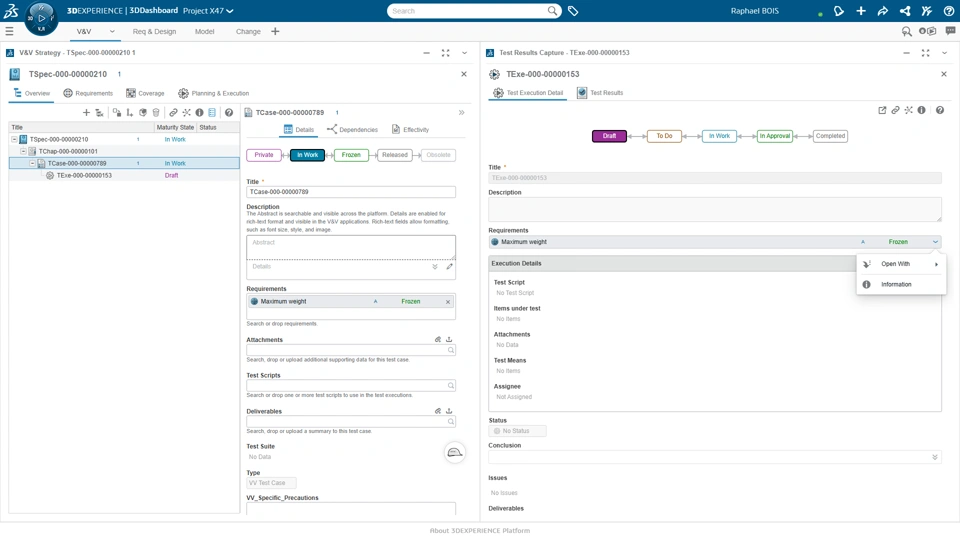Click the information icon in Test Results toolbar
Image resolution: width=960 pixels, height=540 pixels.
click(x=921, y=110)
